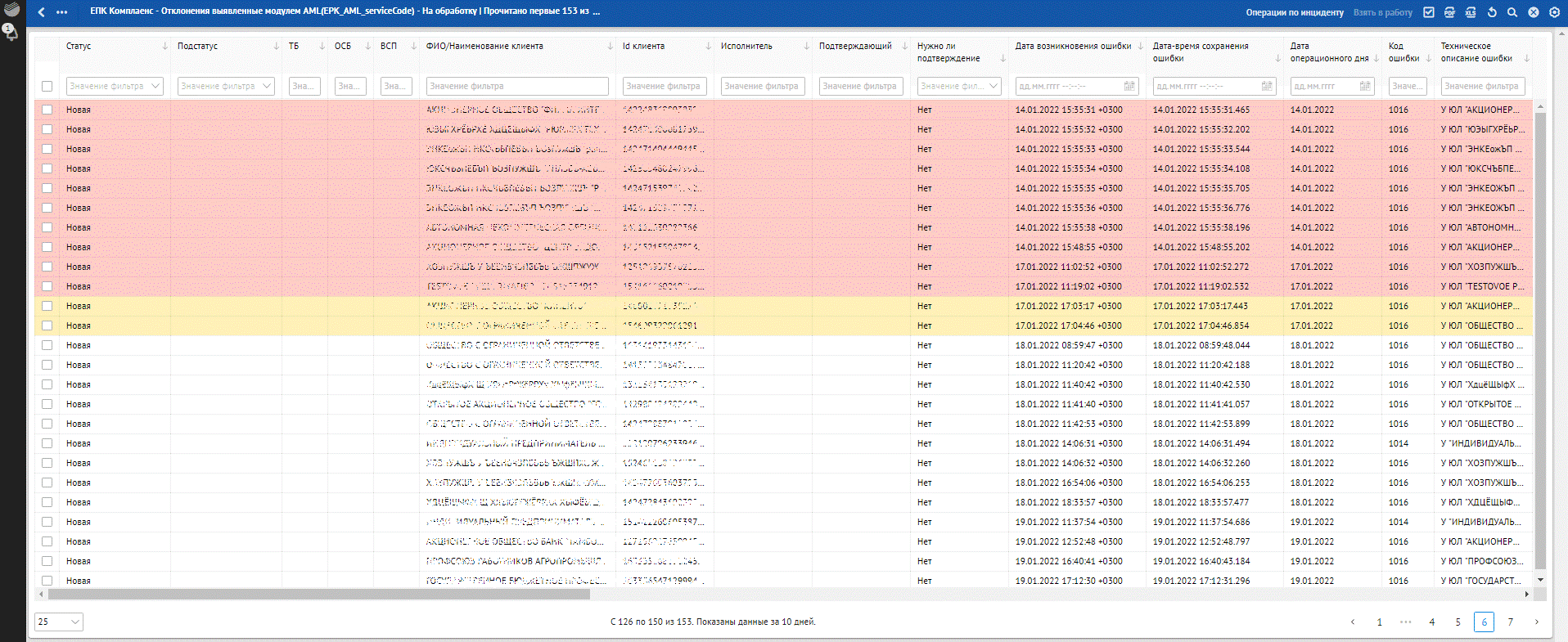Open search with the magnifier icon
This screenshot has width=1568, height=642.
pyautogui.click(x=1512, y=12)
